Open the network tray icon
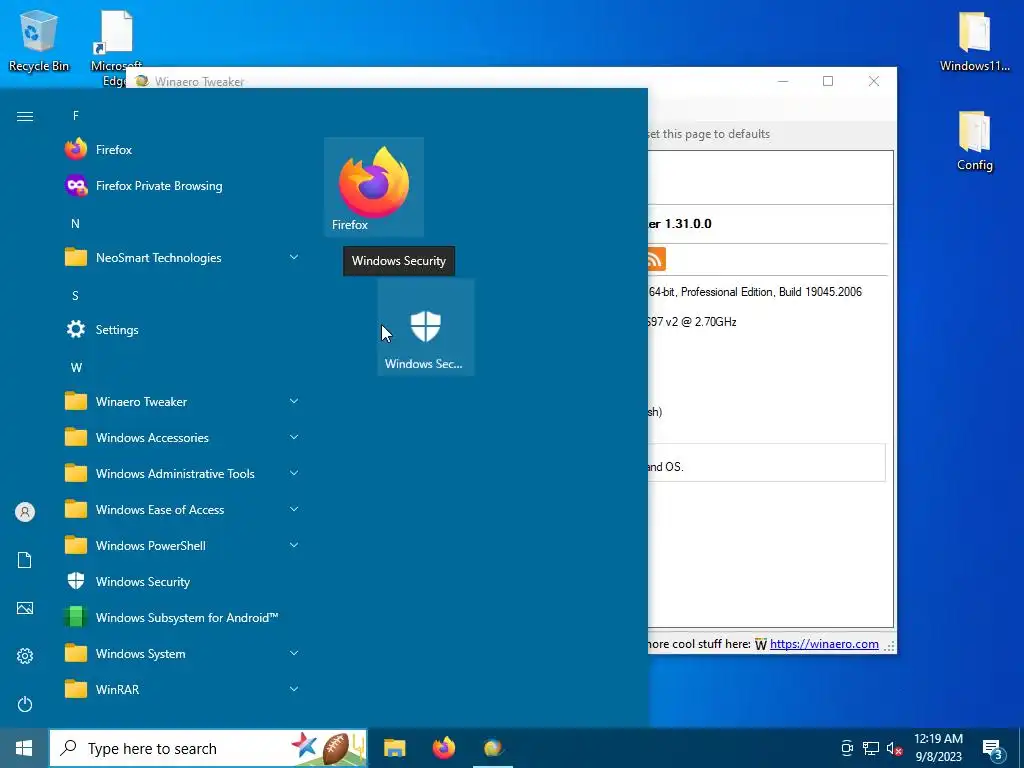Viewport: 1024px width, 768px height. [x=871, y=748]
